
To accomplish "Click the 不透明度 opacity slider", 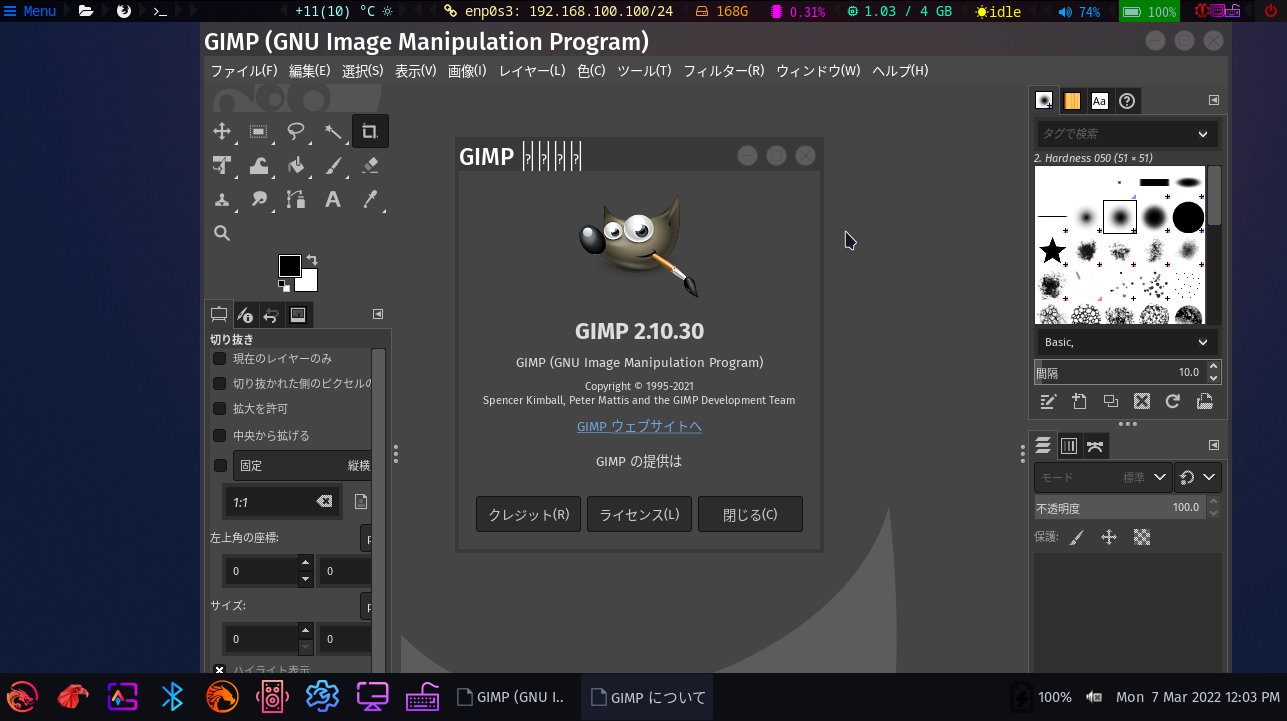I will pyautogui.click(x=1119, y=507).
